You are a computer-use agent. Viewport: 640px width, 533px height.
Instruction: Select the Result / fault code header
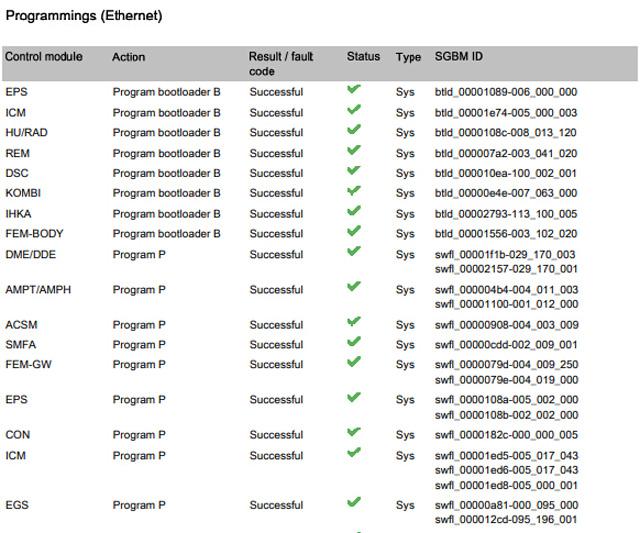click(x=281, y=64)
